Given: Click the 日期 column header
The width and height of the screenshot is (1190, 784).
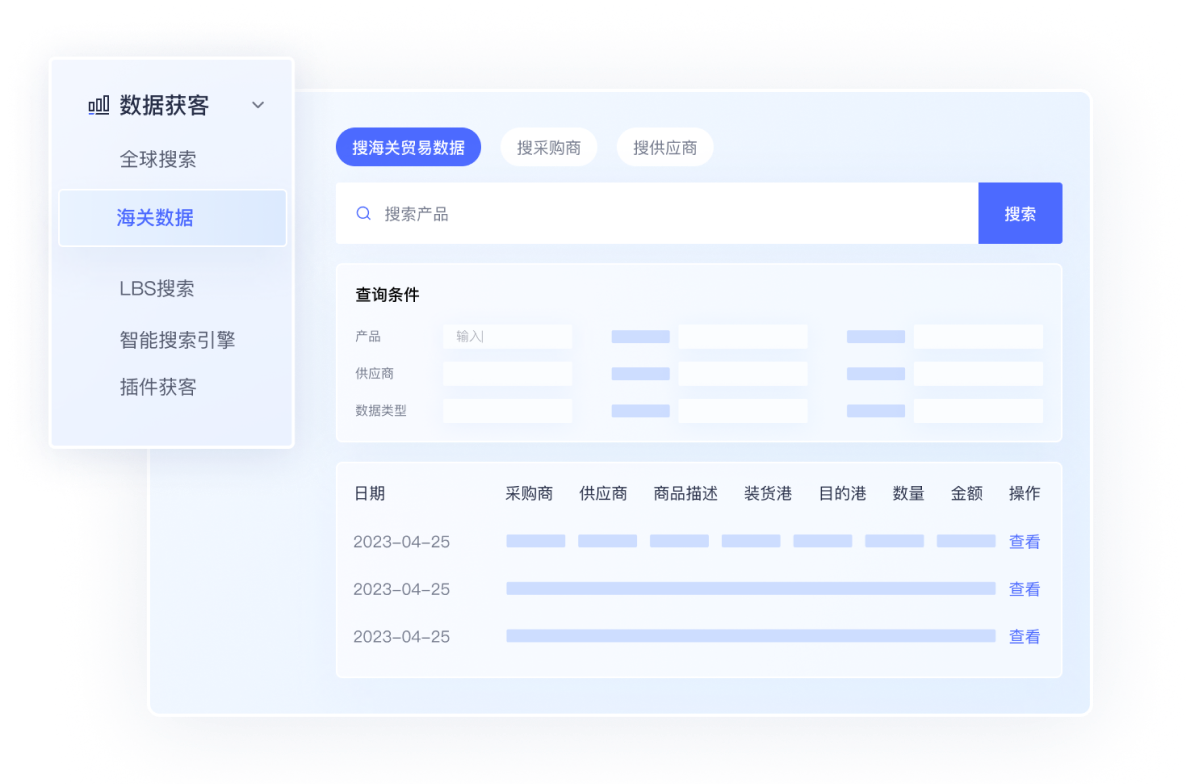Looking at the screenshot, I should [x=370, y=494].
